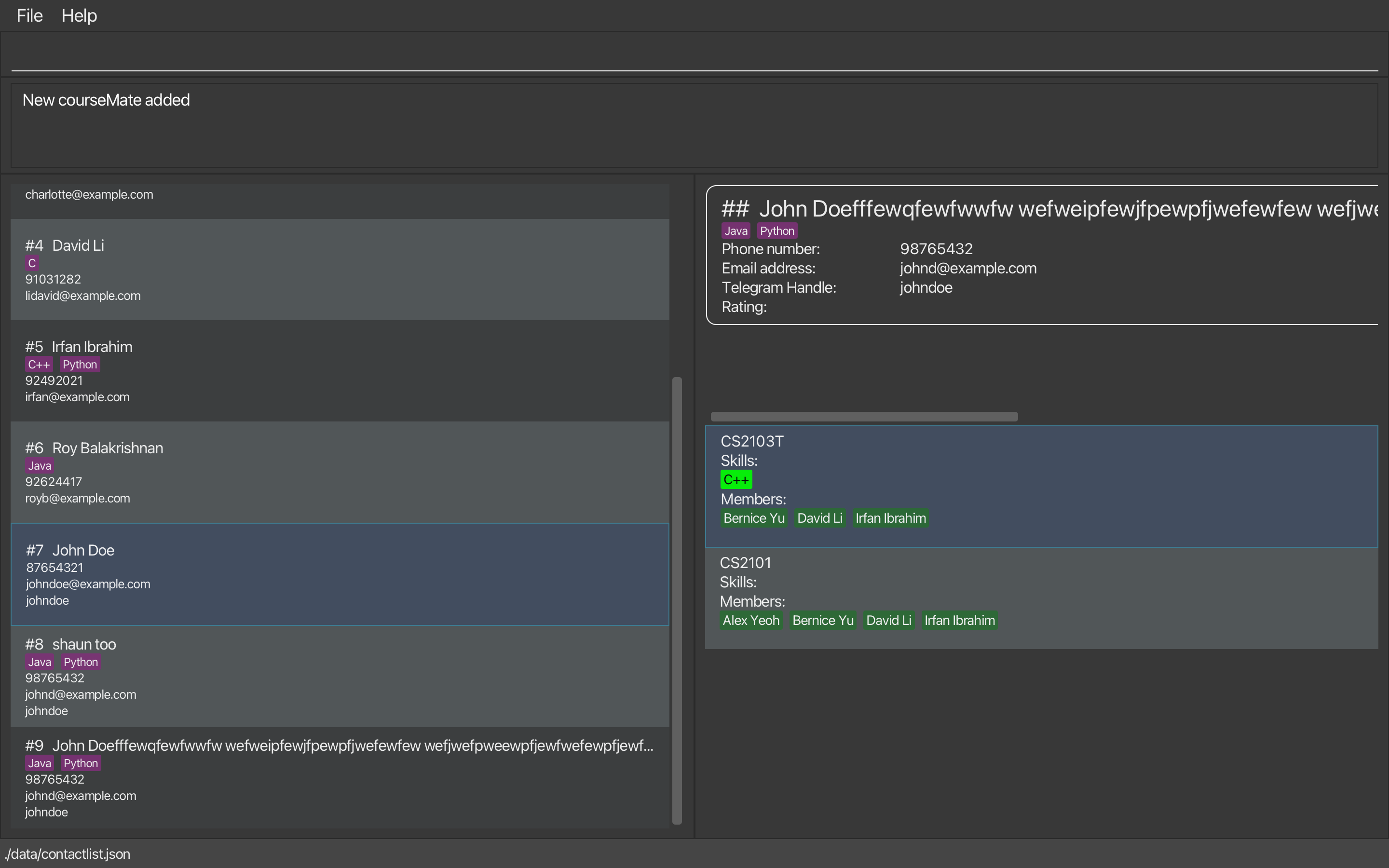Click Bernice Yu member tag in CS2103T
Viewport: 1389px width, 868px height.
click(754, 518)
